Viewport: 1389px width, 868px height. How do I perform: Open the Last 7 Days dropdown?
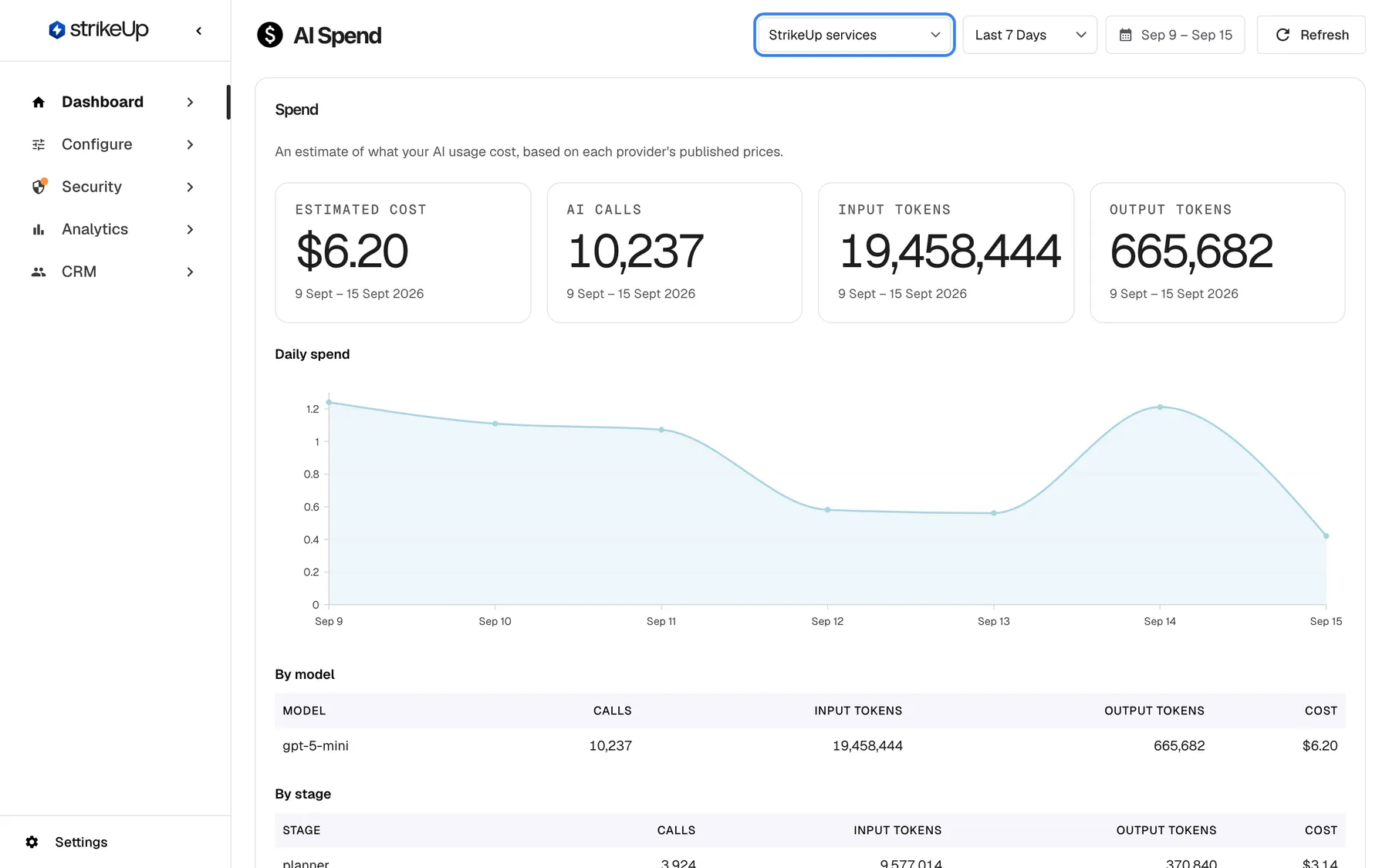click(1029, 35)
